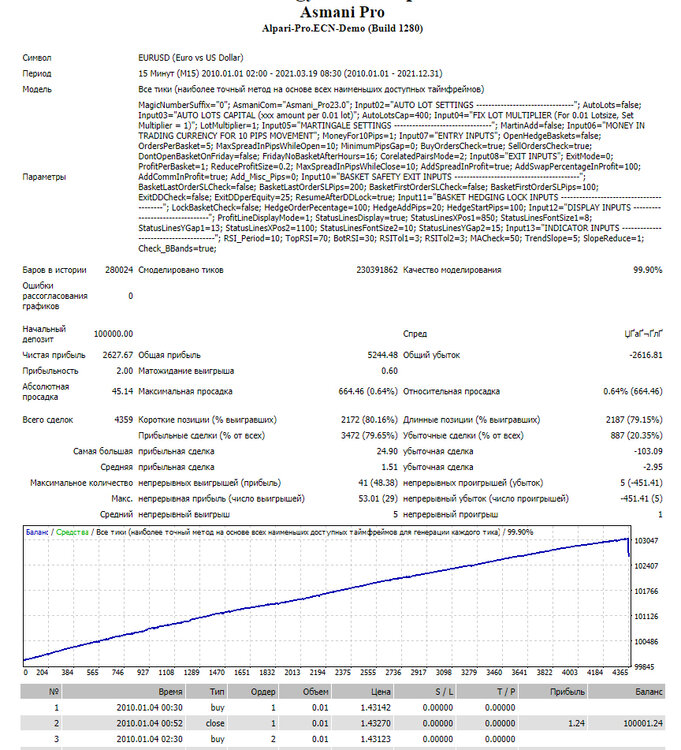The width and height of the screenshot is (681, 750).
Task: Select modelling quality value 99.90%
Action: [x=648, y=270]
